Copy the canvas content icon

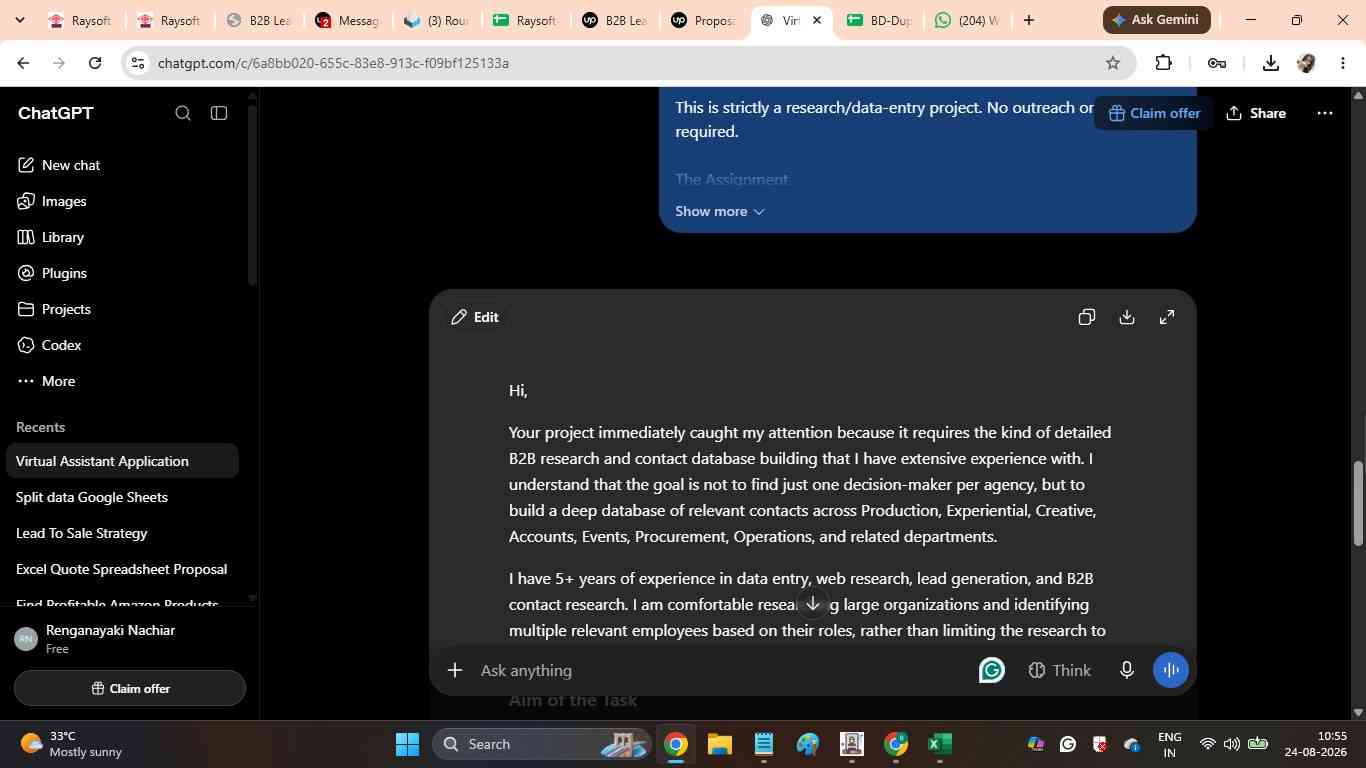pos(1087,317)
